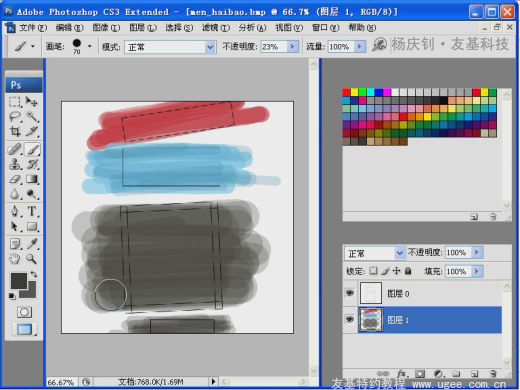
Task: Select the Zoom tool
Action: tap(32, 259)
